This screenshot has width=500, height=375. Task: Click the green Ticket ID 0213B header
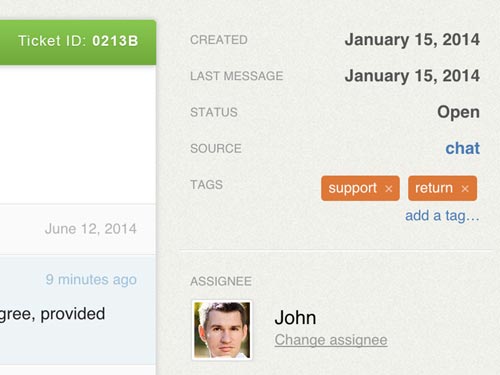(78, 42)
